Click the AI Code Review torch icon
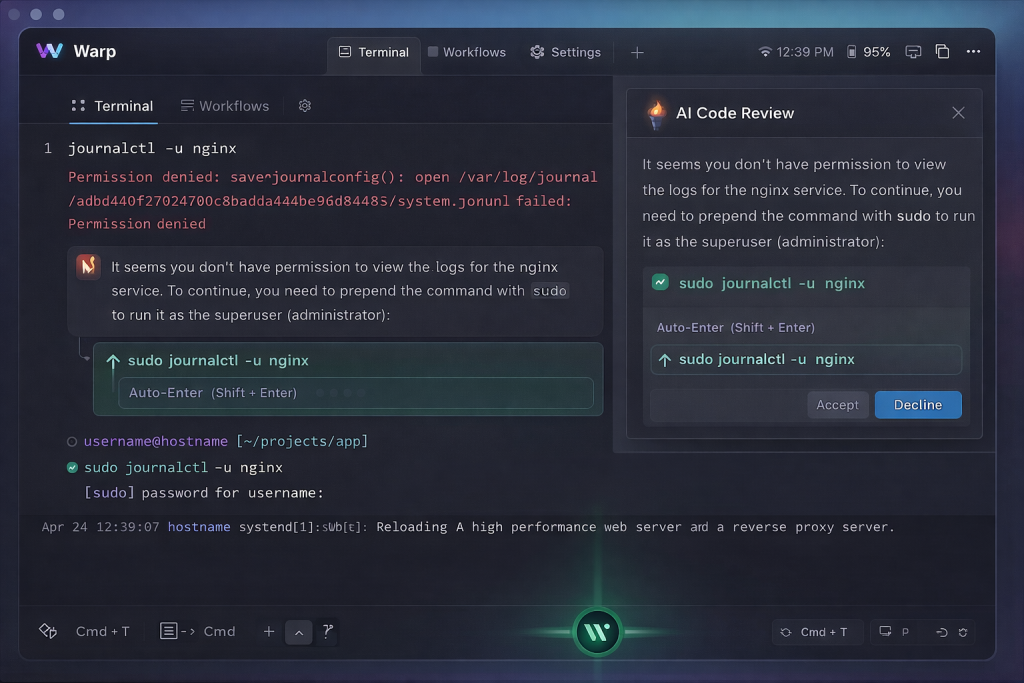 pyautogui.click(x=657, y=114)
